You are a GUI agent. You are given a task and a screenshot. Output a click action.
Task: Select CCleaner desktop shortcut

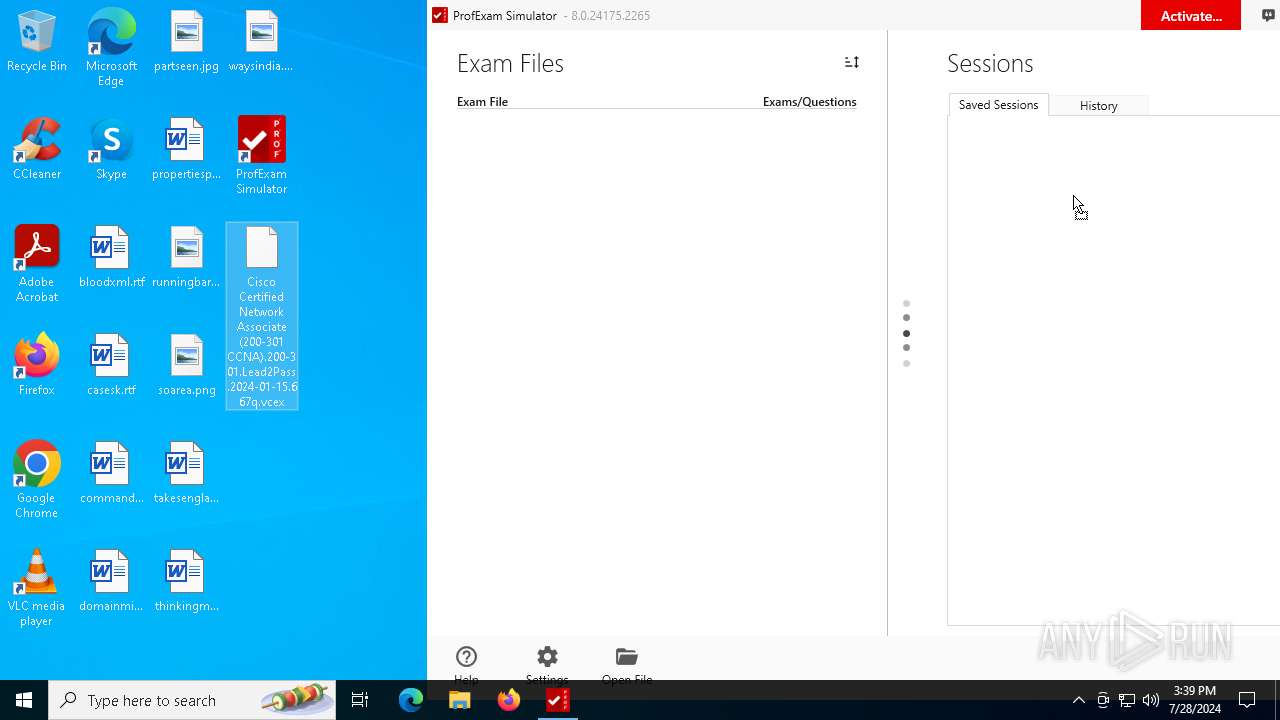[37, 150]
